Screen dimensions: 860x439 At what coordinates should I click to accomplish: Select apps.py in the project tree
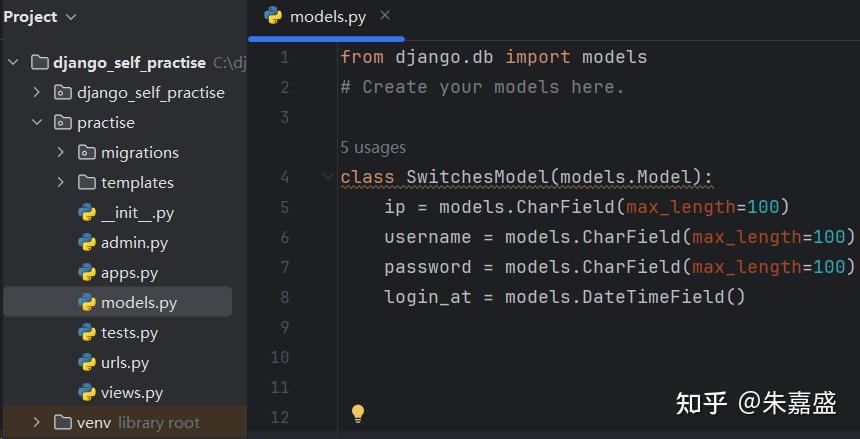[x=129, y=272]
